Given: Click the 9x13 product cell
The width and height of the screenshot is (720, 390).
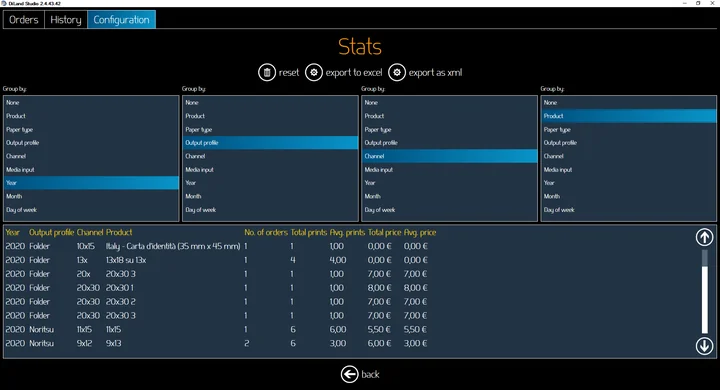Looking at the screenshot, I should (113, 343).
